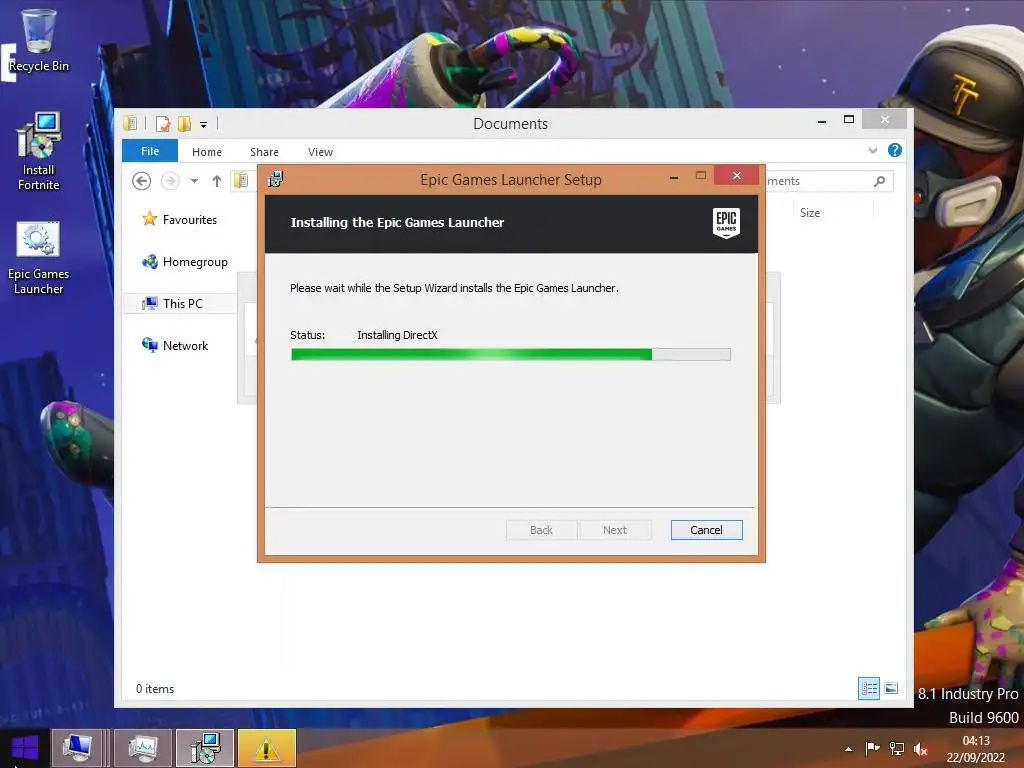Open Explorer Help question mark icon
This screenshot has width=1024, height=768.
click(x=895, y=150)
